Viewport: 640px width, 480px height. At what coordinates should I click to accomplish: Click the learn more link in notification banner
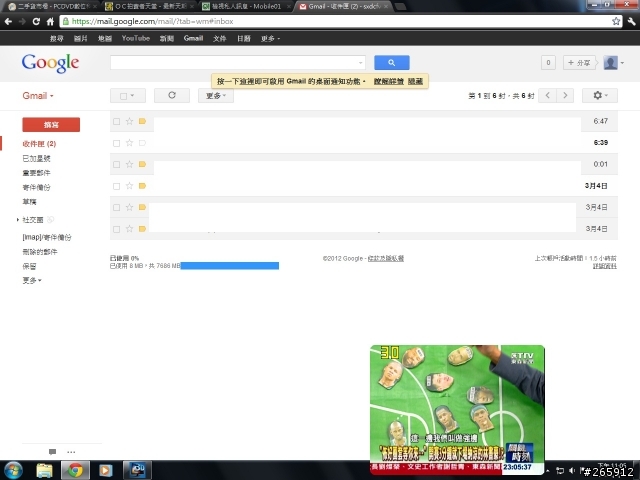click(x=389, y=81)
